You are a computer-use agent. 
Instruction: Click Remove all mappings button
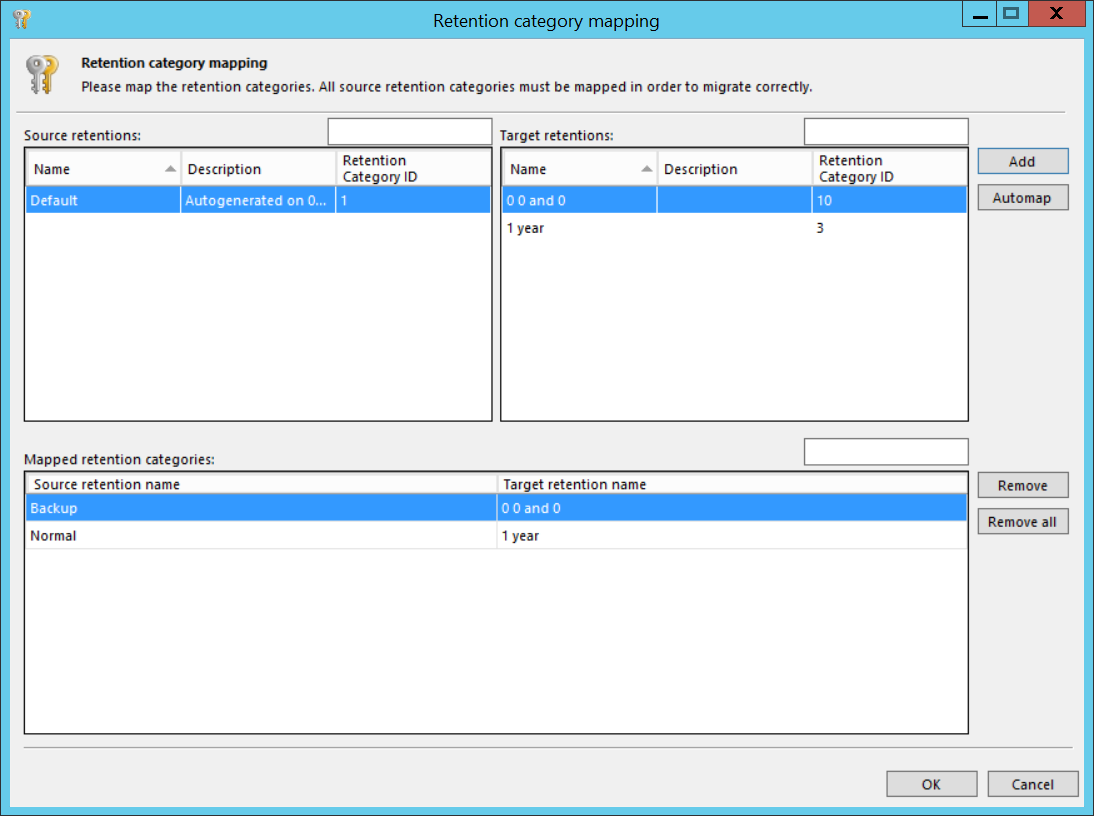click(1022, 522)
